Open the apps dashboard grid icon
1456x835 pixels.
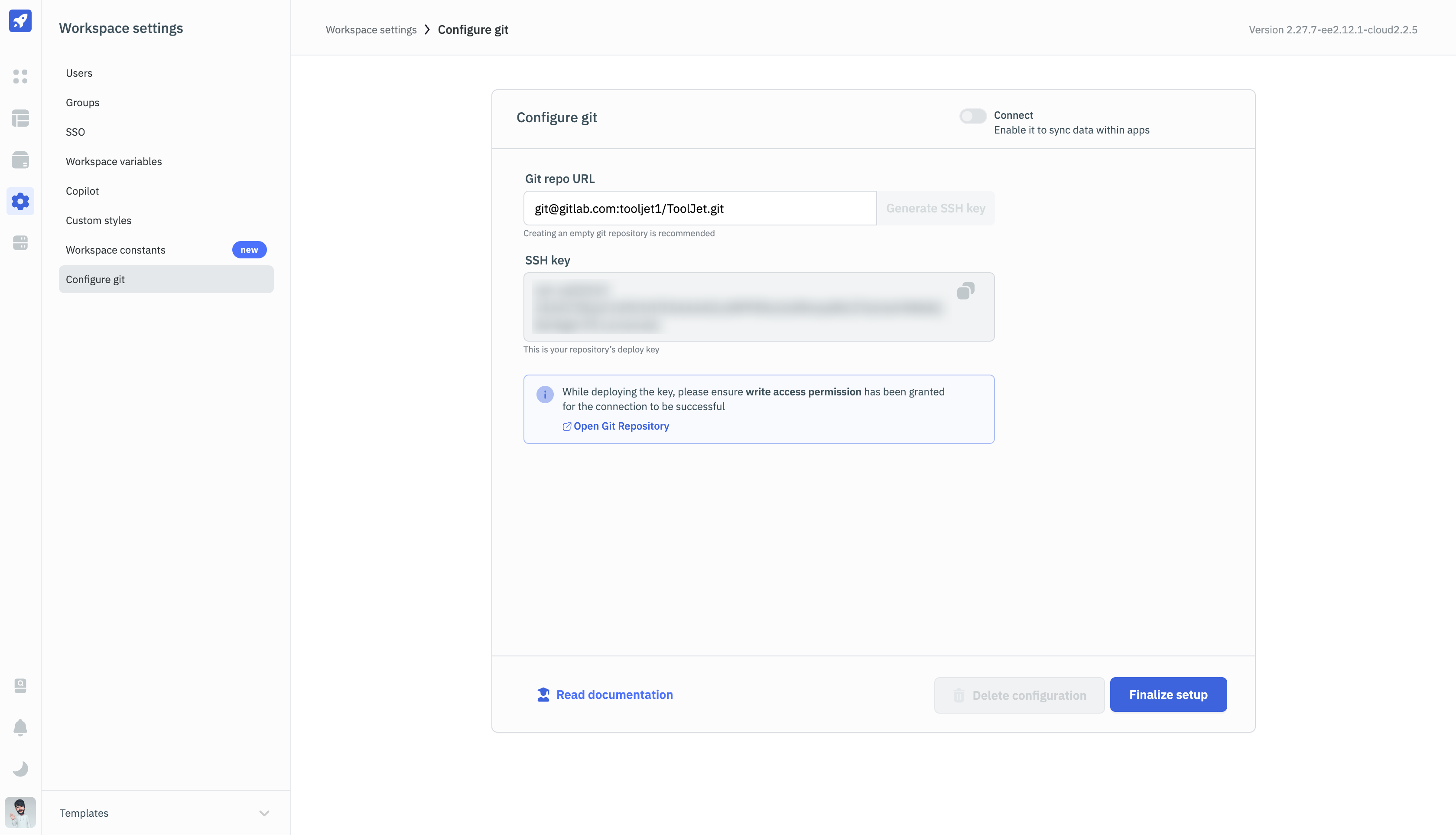point(20,76)
